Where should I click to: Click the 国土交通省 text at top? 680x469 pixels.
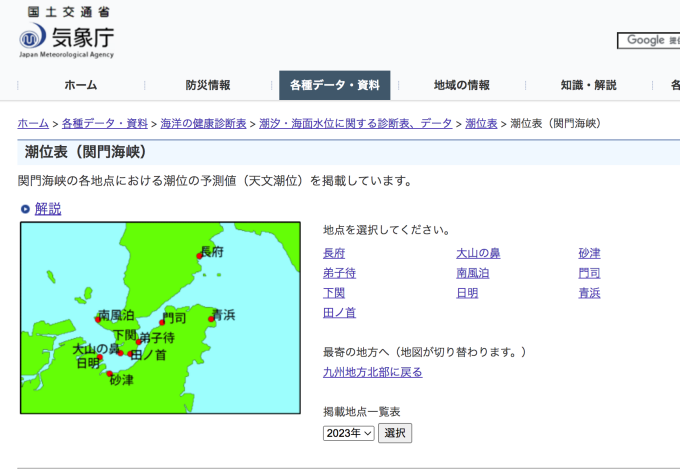[69, 12]
